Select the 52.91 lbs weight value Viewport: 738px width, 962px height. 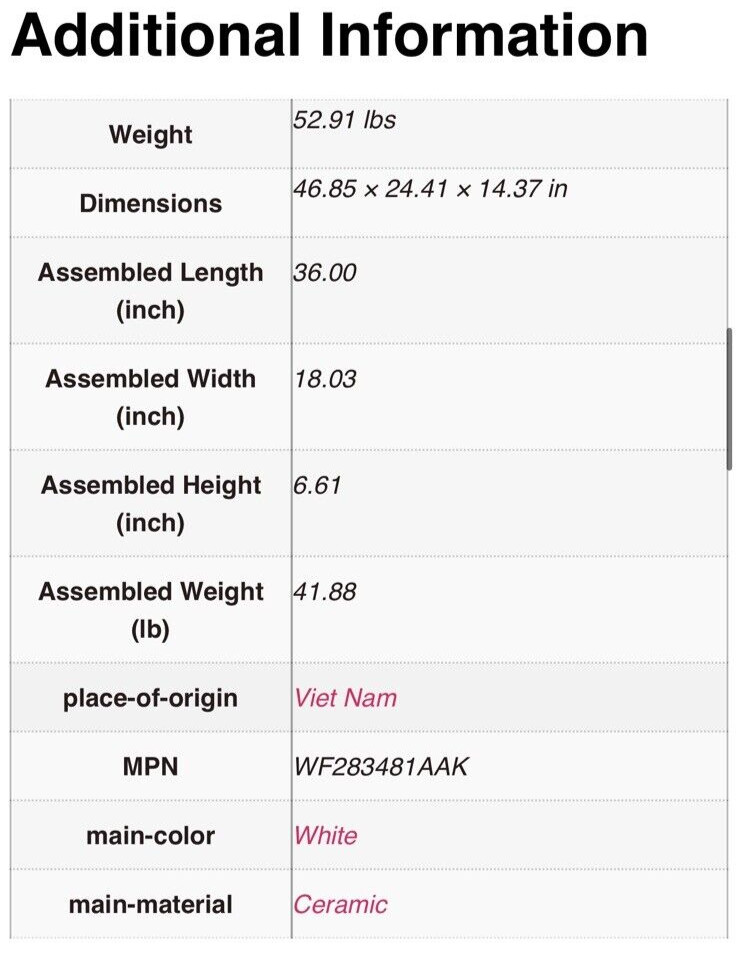click(344, 120)
